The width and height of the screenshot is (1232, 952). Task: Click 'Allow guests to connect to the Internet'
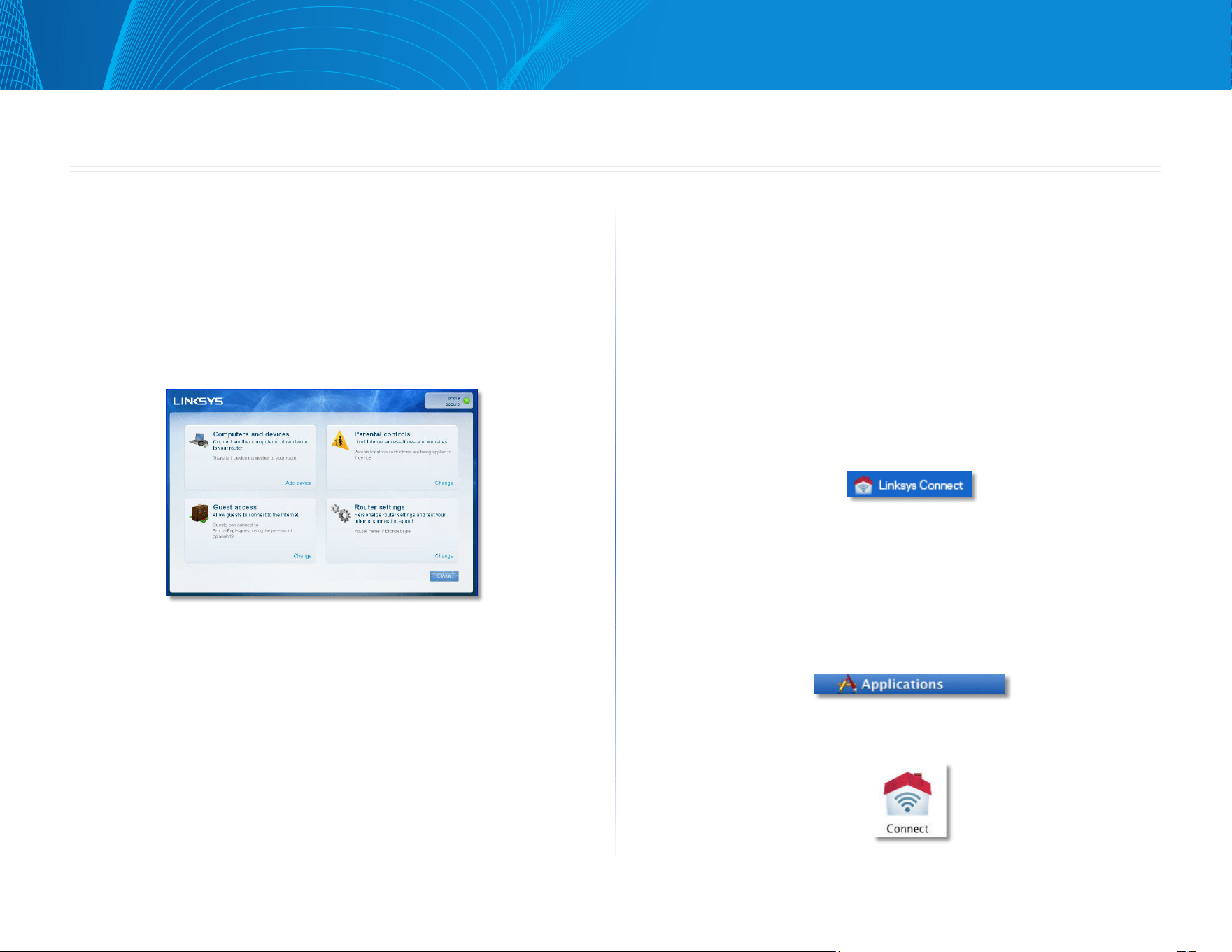255,515
